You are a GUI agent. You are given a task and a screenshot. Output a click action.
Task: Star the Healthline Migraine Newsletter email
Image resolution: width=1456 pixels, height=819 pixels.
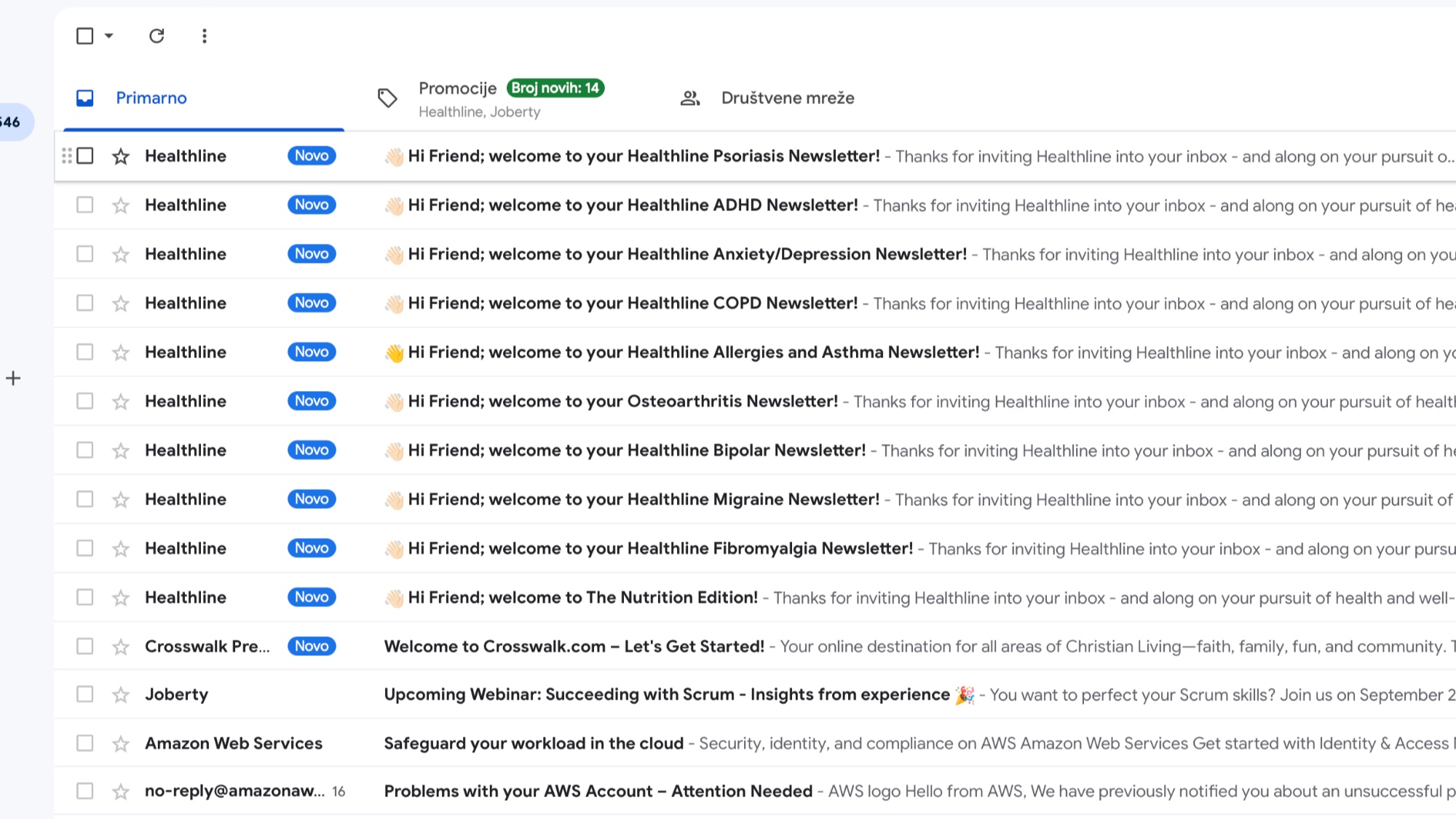pyautogui.click(x=121, y=499)
